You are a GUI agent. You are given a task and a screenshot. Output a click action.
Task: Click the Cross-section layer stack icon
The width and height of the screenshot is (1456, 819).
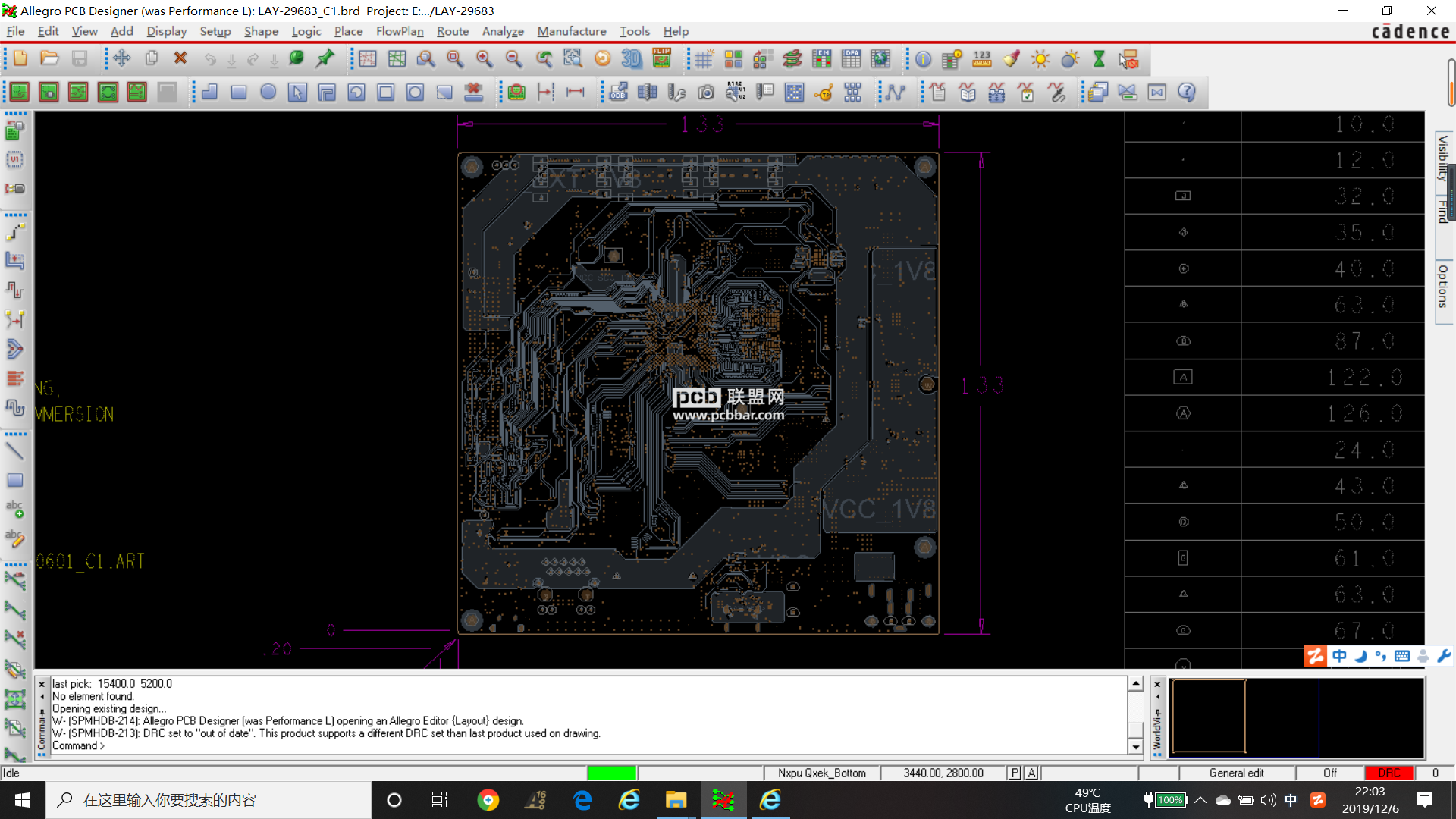[792, 59]
